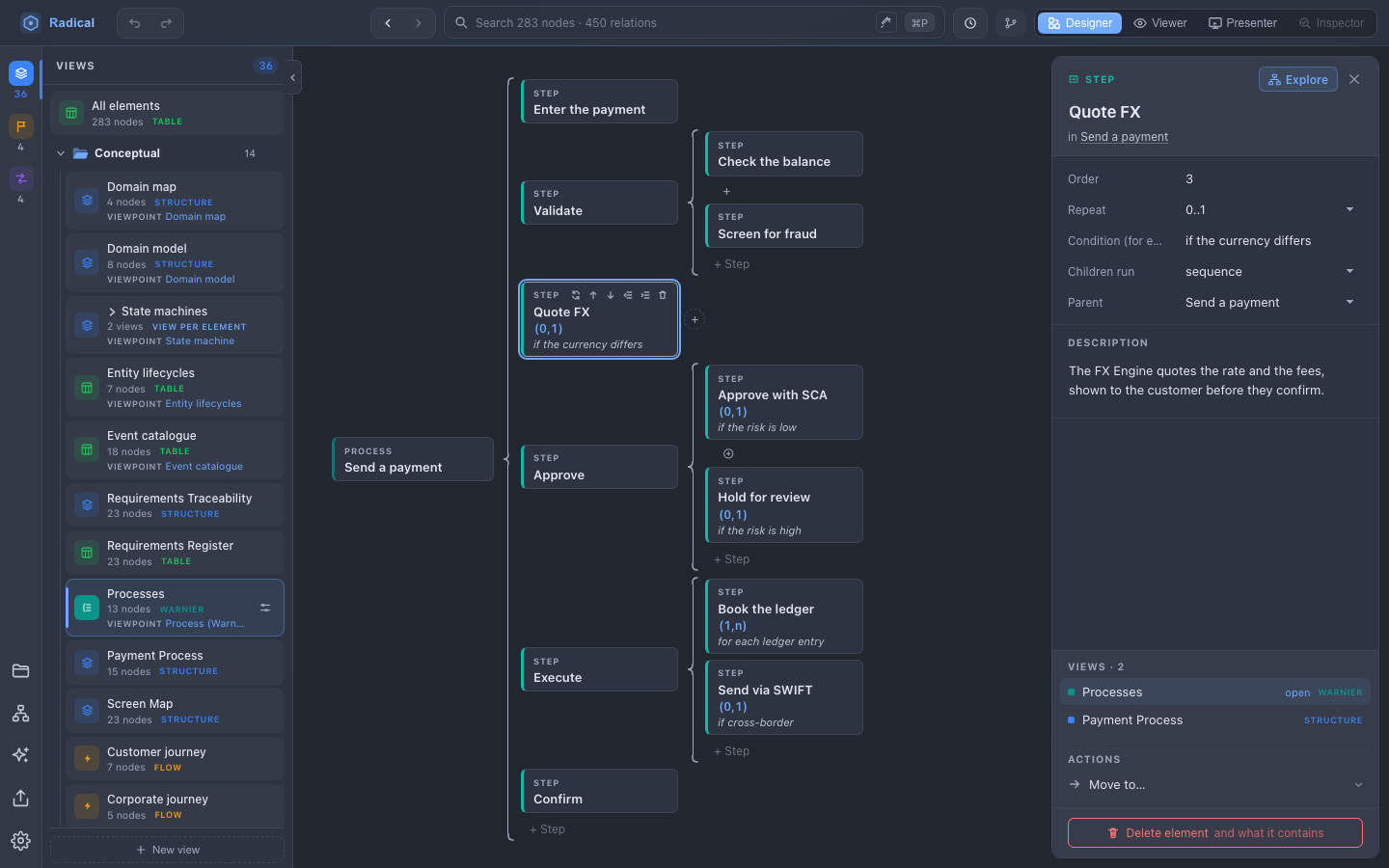Open the sparkle AI icon in the left rail
The image size is (1389, 868).
pyautogui.click(x=20, y=755)
